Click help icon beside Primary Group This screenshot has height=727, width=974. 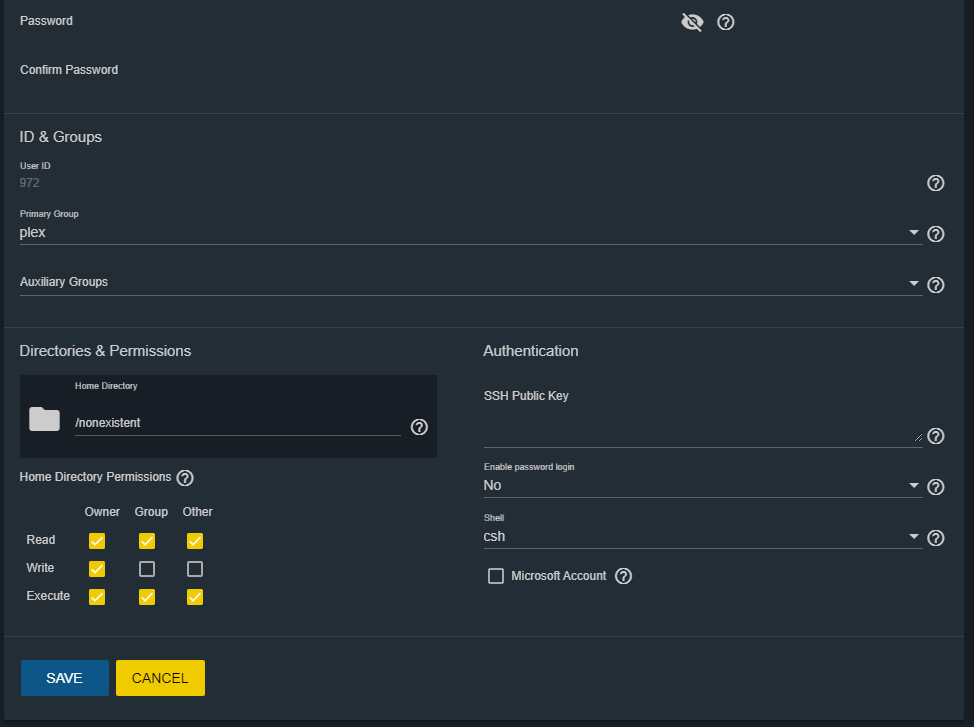[x=936, y=234]
